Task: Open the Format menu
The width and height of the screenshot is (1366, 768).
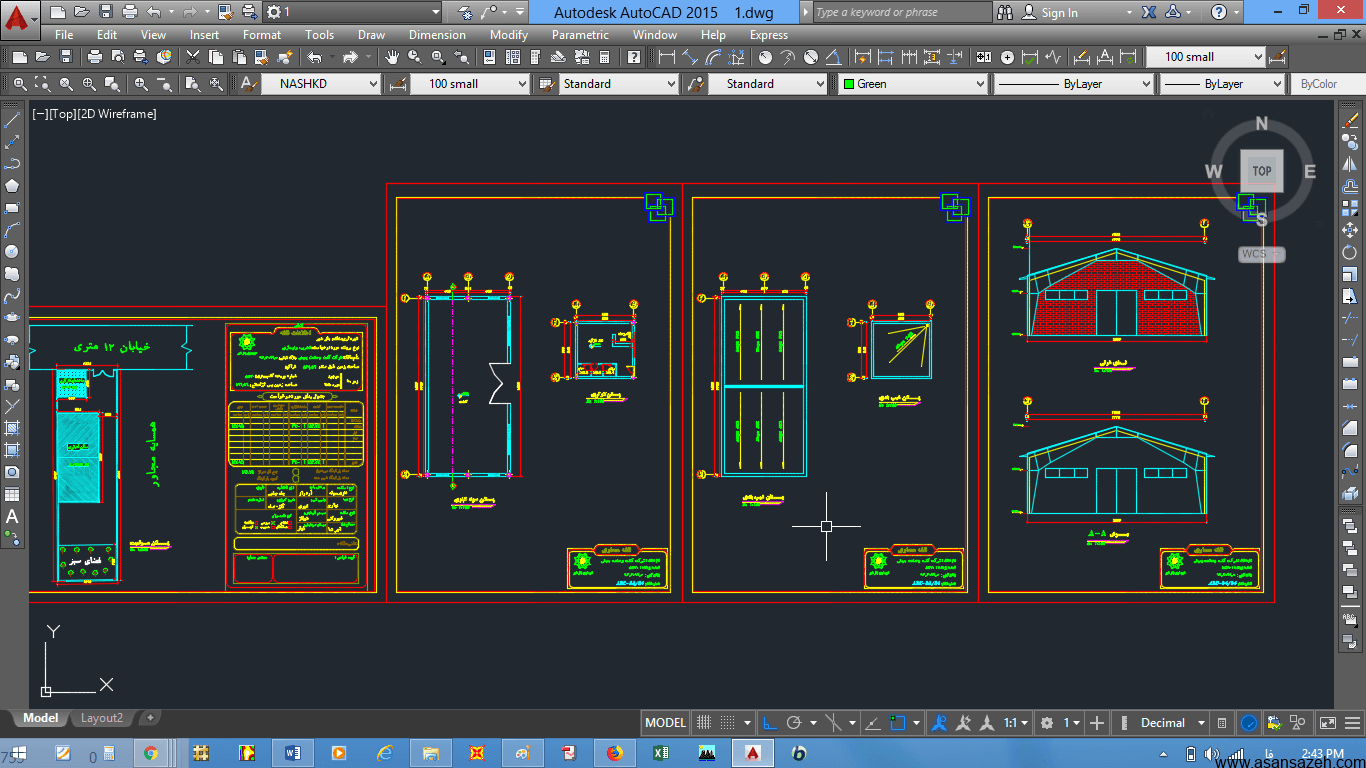Action: pyautogui.click(x=262, y=35)
